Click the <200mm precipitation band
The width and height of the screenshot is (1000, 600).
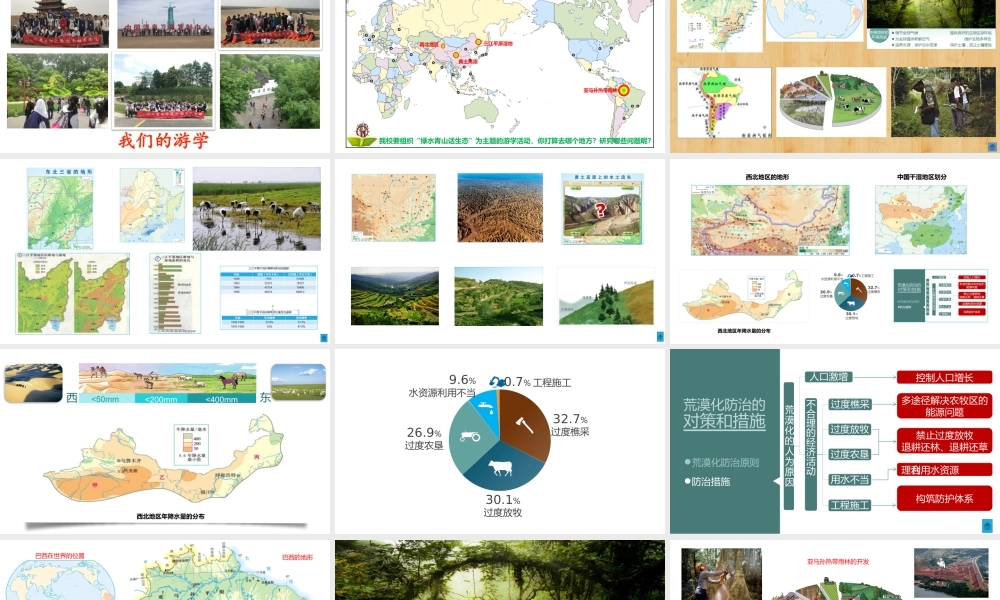coord(161,399)
